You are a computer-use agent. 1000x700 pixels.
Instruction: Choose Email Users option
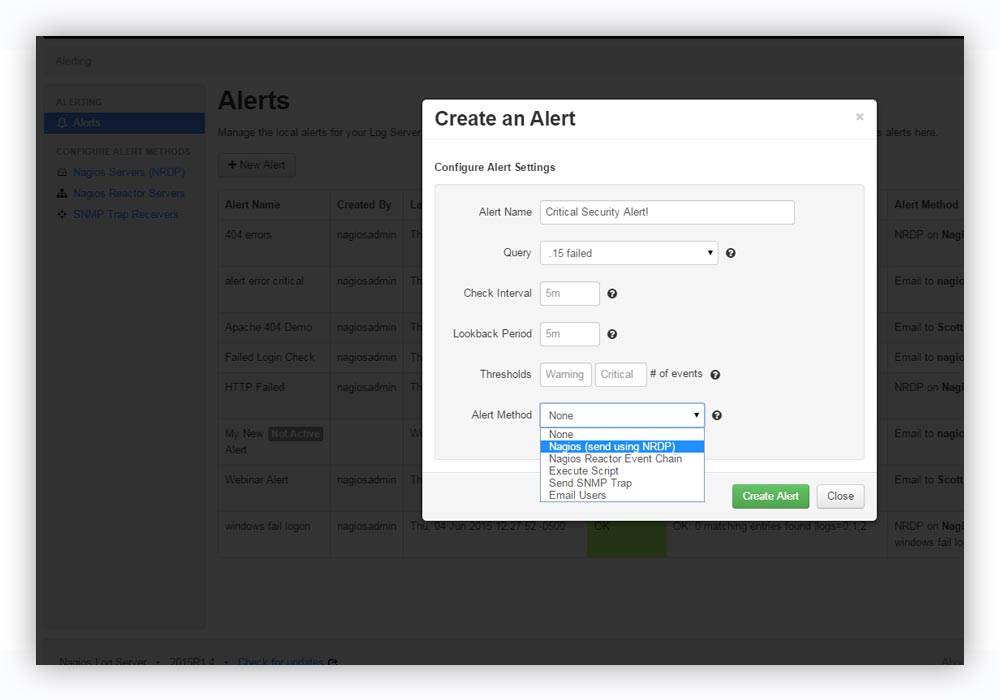(x=622, y=495)
